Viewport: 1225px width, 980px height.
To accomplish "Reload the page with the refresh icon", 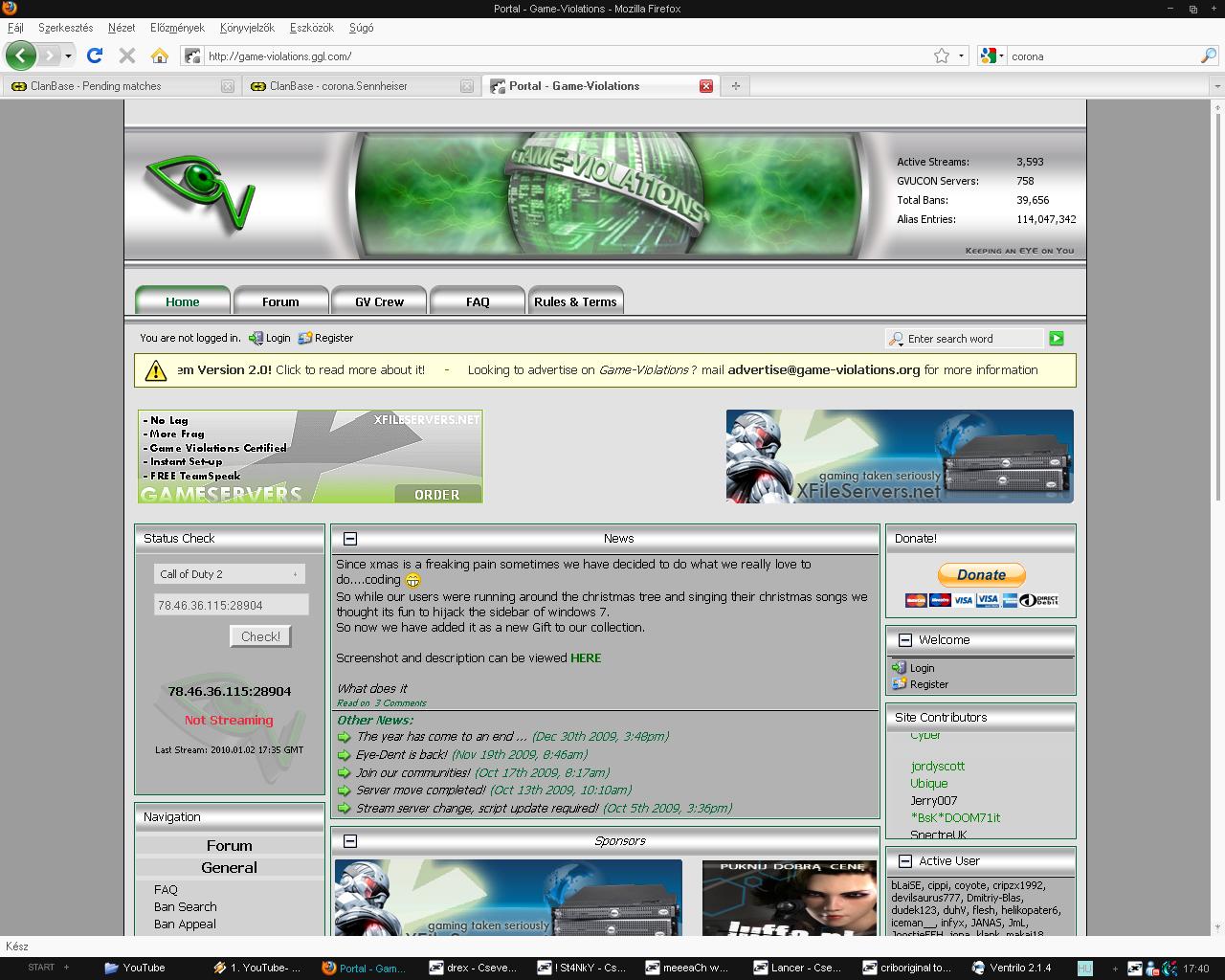I will pyautogui.click(x=94, y=56).
